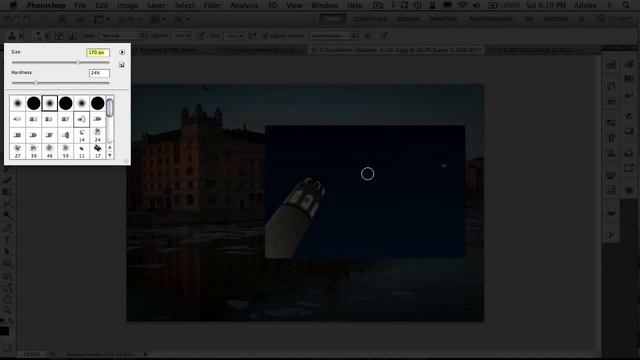Select the brush preset labeled 17

click(x=98, y=151)
